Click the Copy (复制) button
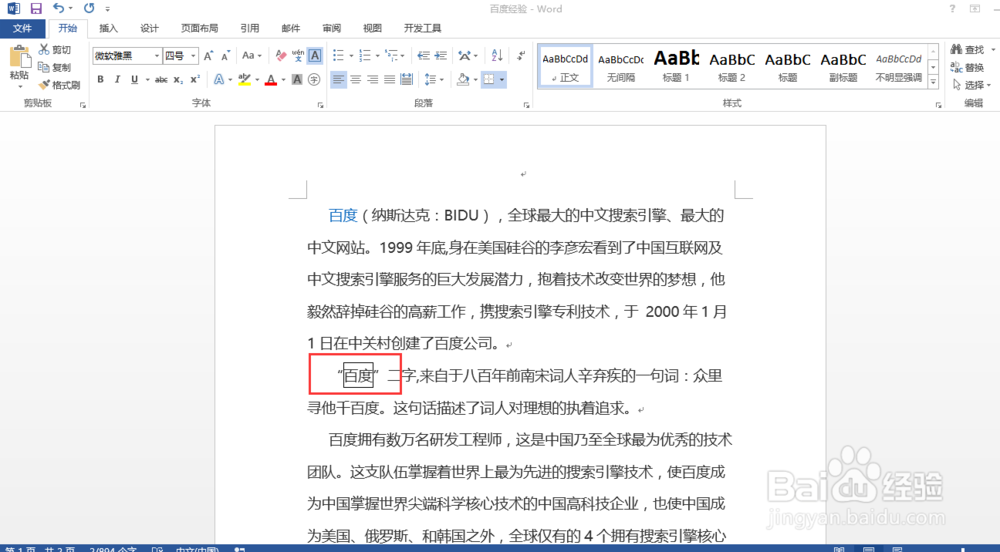This screenshot has width=1000, height=552. click(54, 68)
